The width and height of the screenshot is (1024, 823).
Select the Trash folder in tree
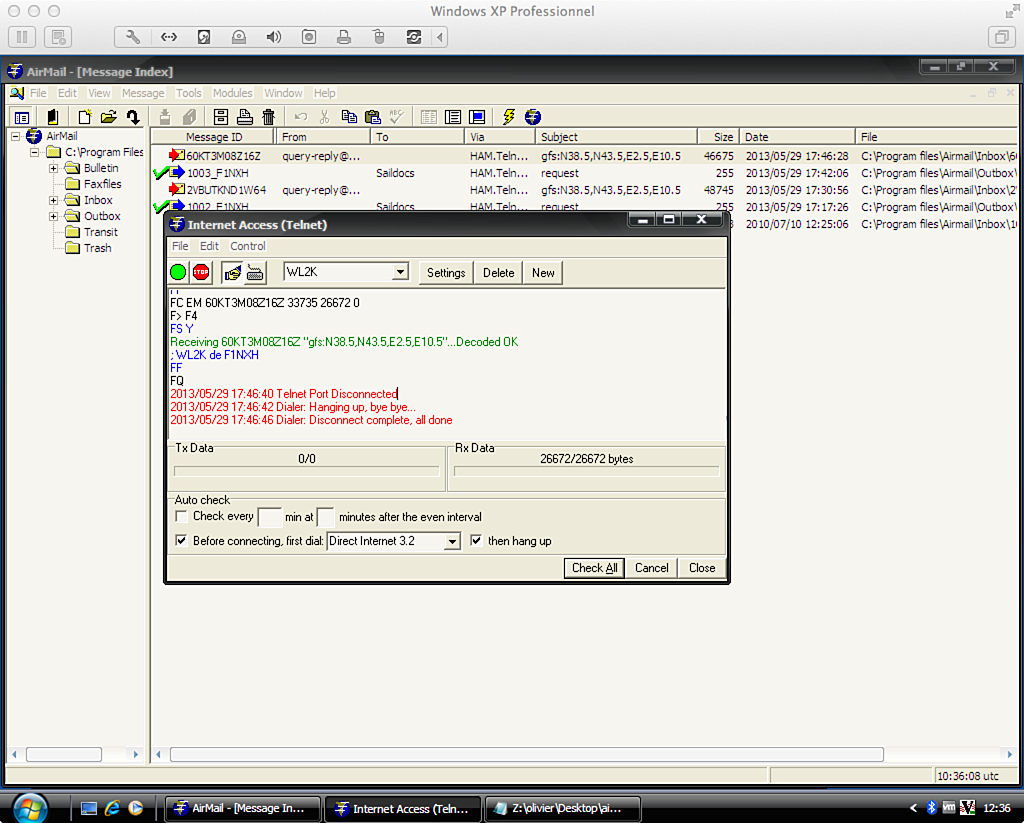(97, 248)
